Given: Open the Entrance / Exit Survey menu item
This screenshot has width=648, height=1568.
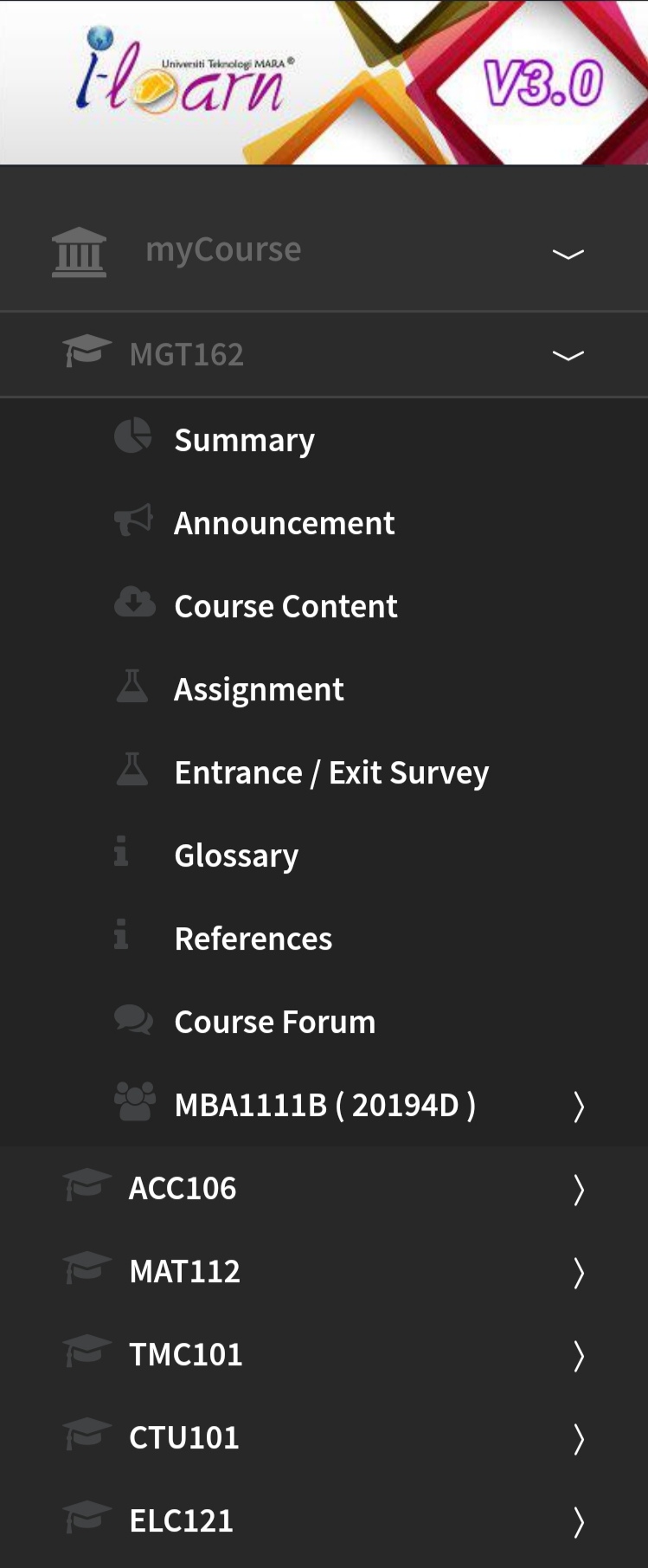Looking at the screenshot, I should pos(331,772).
